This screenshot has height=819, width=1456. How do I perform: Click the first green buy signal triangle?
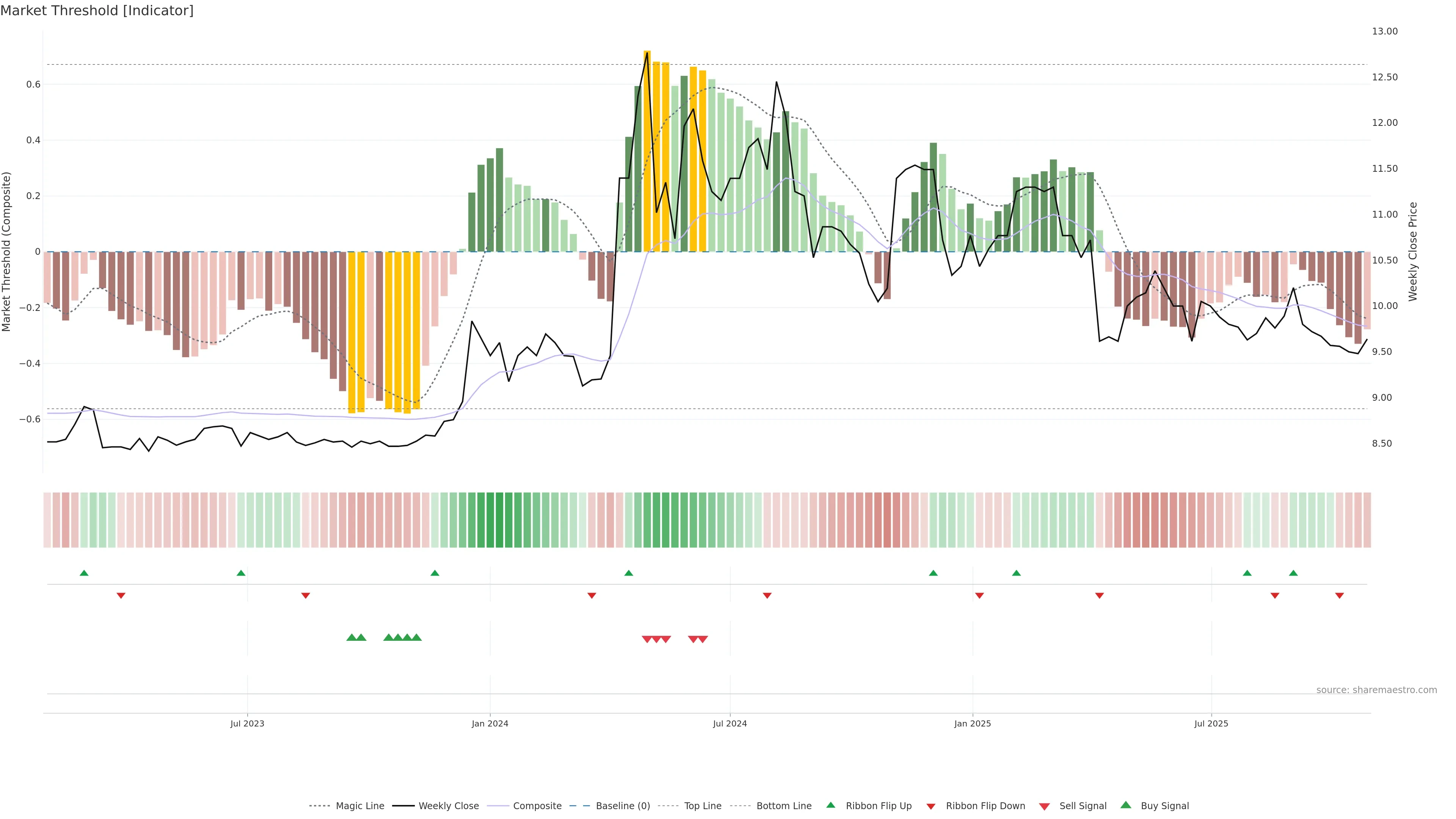click(x=351, y=637)
